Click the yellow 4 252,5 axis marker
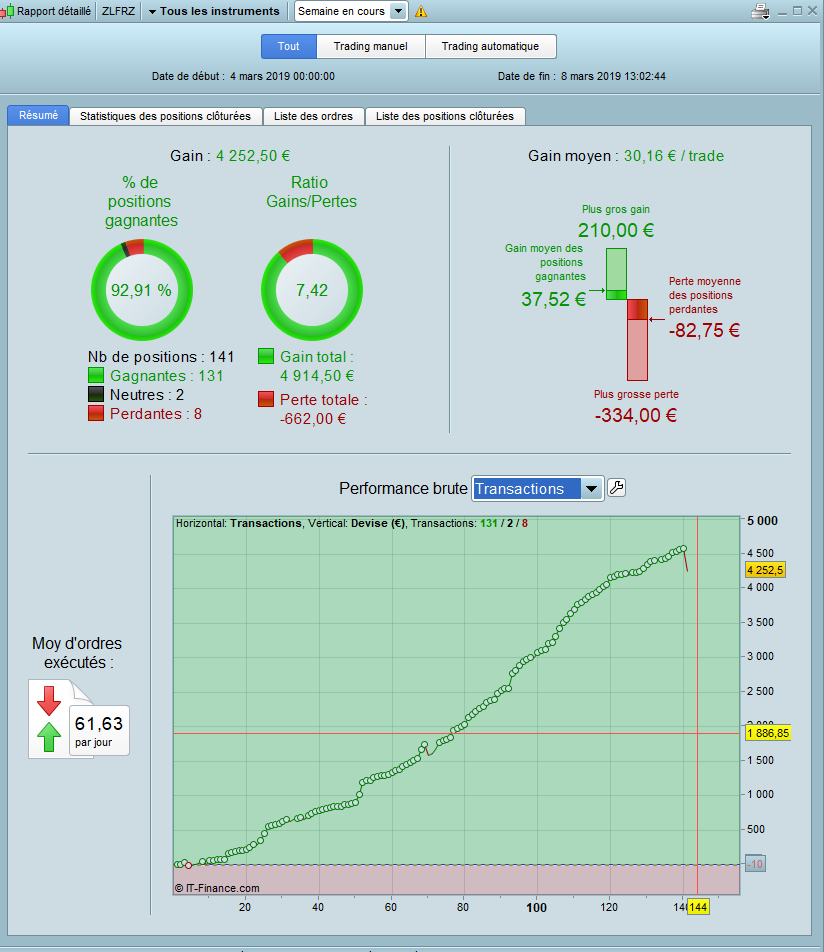Viewport: 824px width, 952px height. point(765,570)
